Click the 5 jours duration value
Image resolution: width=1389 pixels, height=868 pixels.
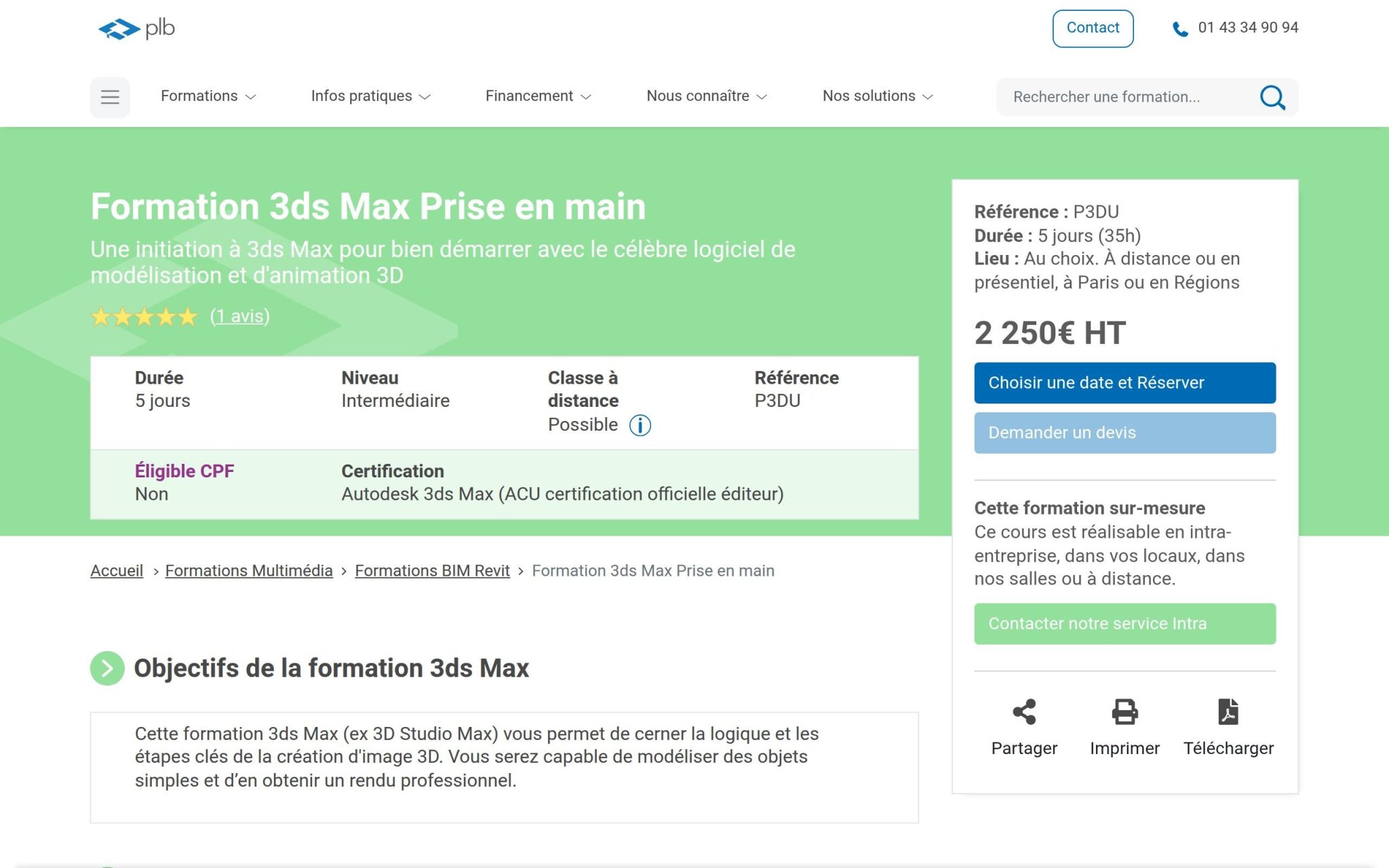click(x=162, y=401)
